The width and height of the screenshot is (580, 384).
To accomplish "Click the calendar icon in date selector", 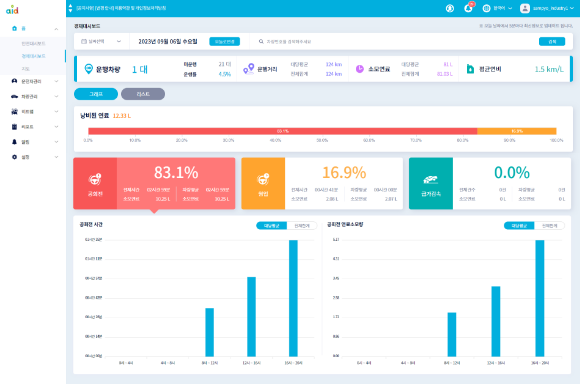I will tap(84, 41).
